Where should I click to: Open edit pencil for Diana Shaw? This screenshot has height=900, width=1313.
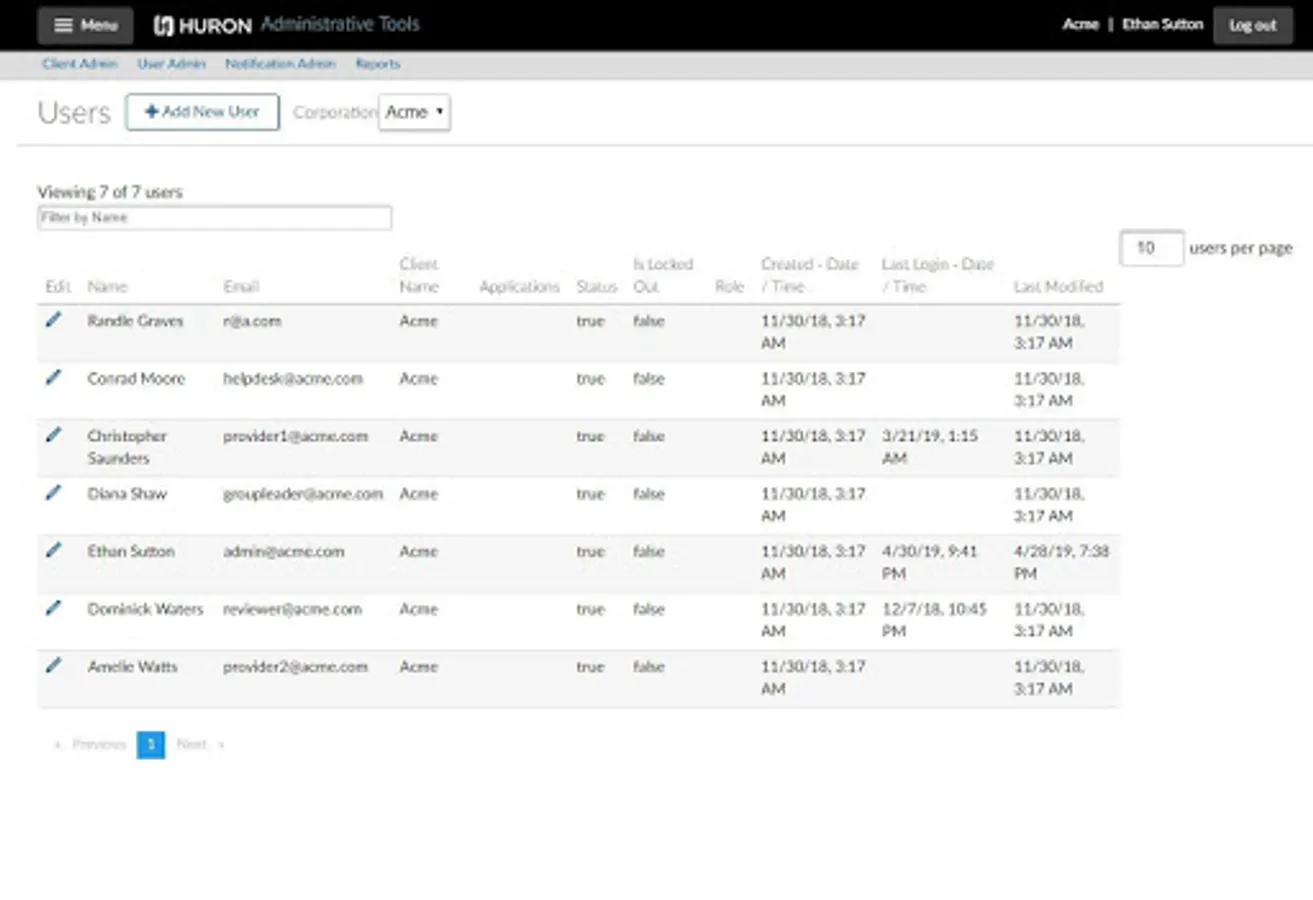pos(54,492)
